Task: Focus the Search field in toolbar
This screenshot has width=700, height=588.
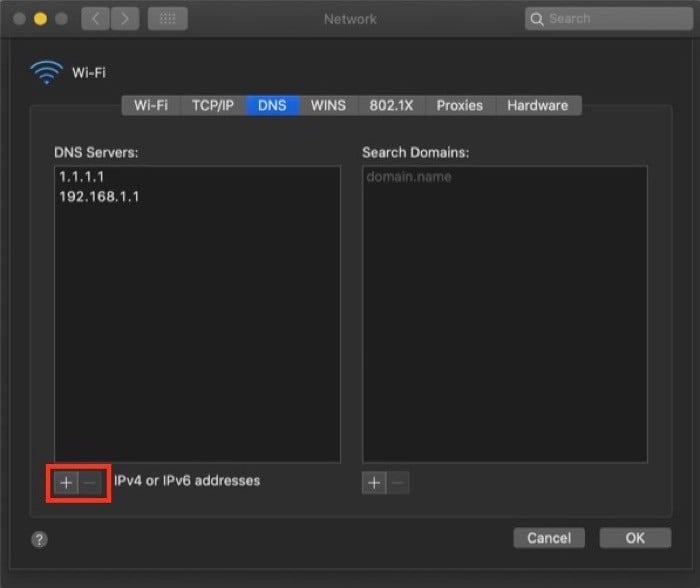Action: [x=609, y=19]
